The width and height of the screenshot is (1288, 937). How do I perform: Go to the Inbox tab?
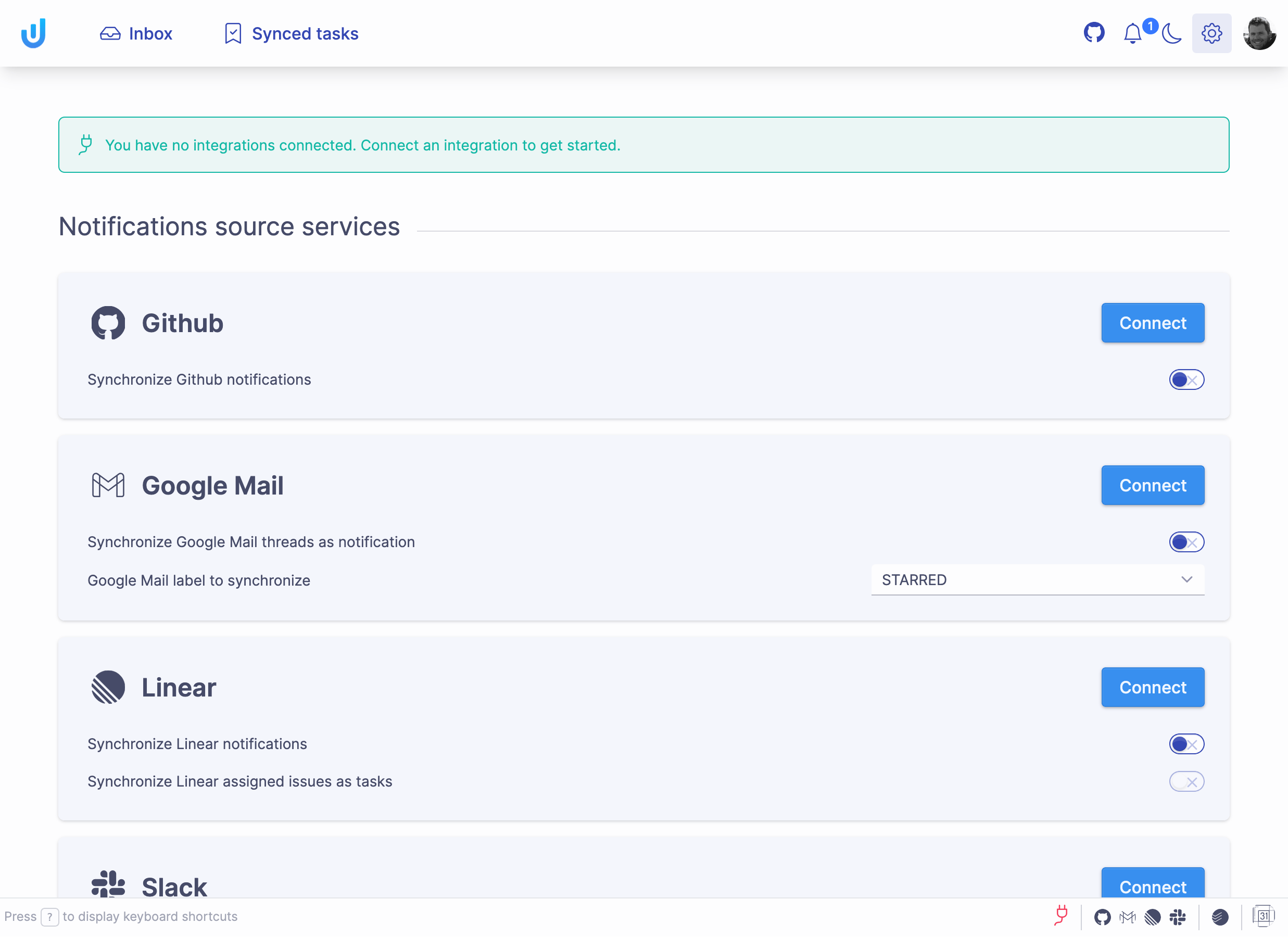136,33
